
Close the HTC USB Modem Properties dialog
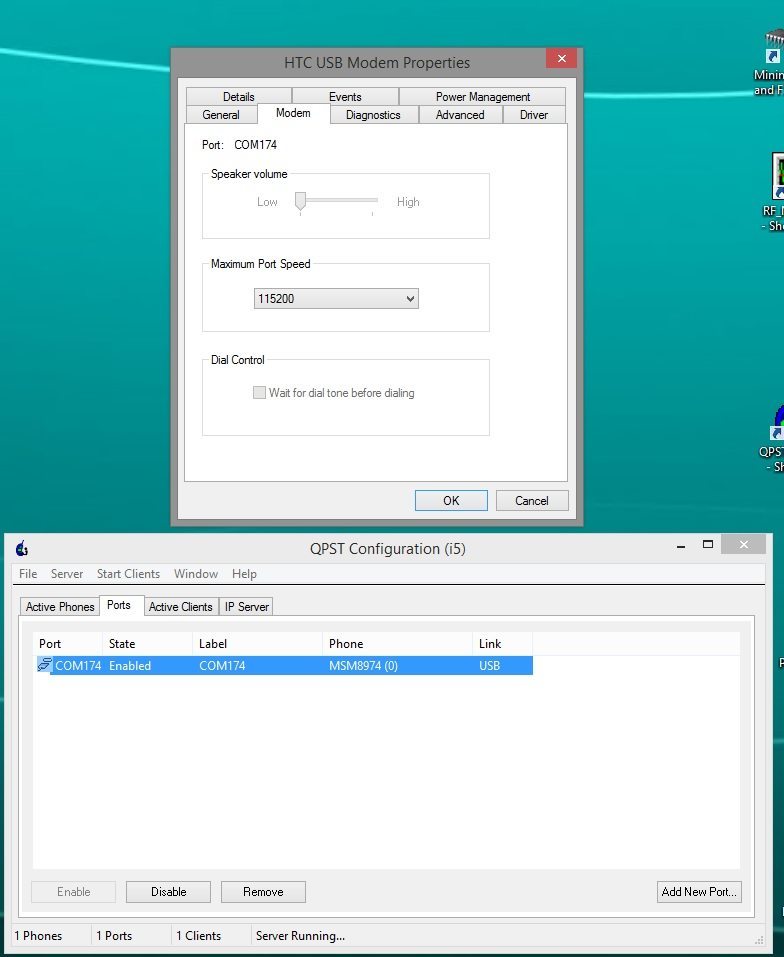coord(561,59)
